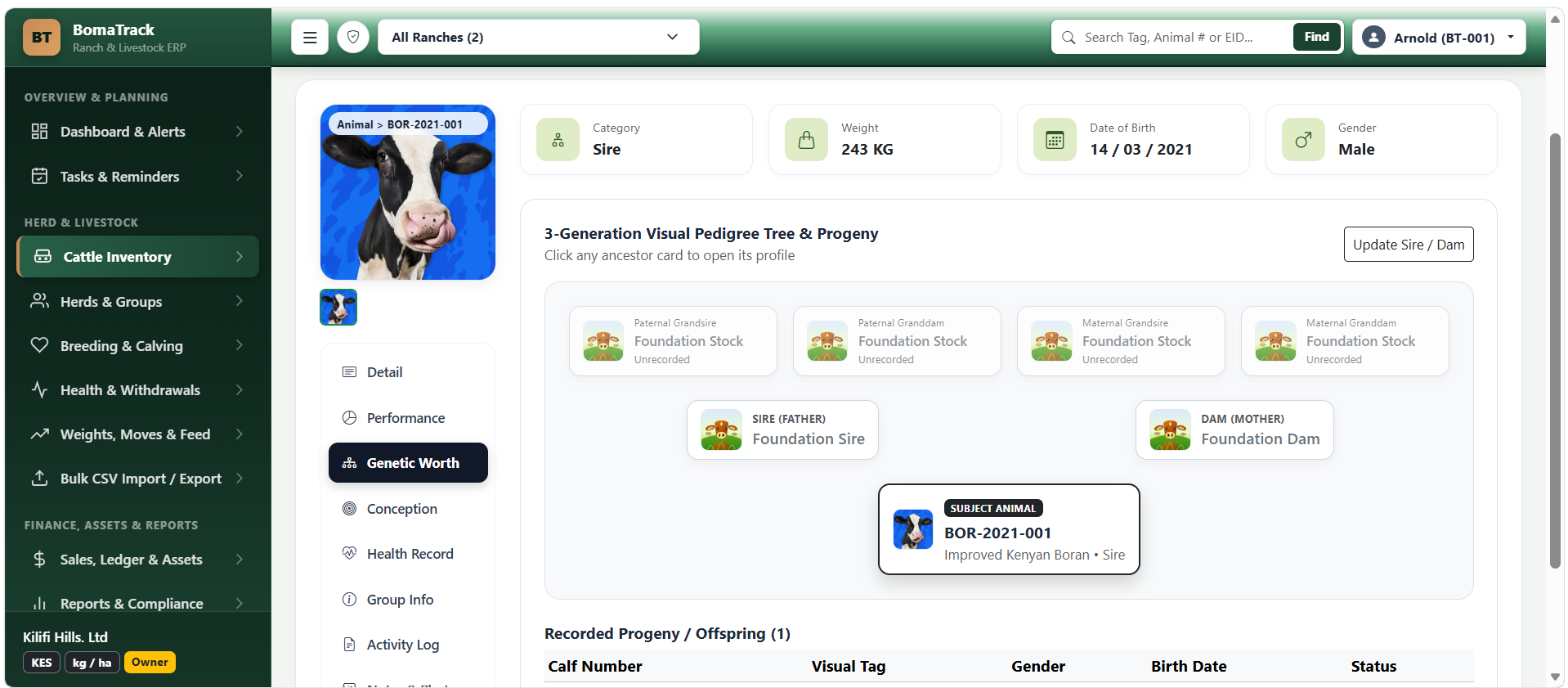Expand Dashboard & Alerts menu
1568x688 pixels.
[x=137, y=132]
